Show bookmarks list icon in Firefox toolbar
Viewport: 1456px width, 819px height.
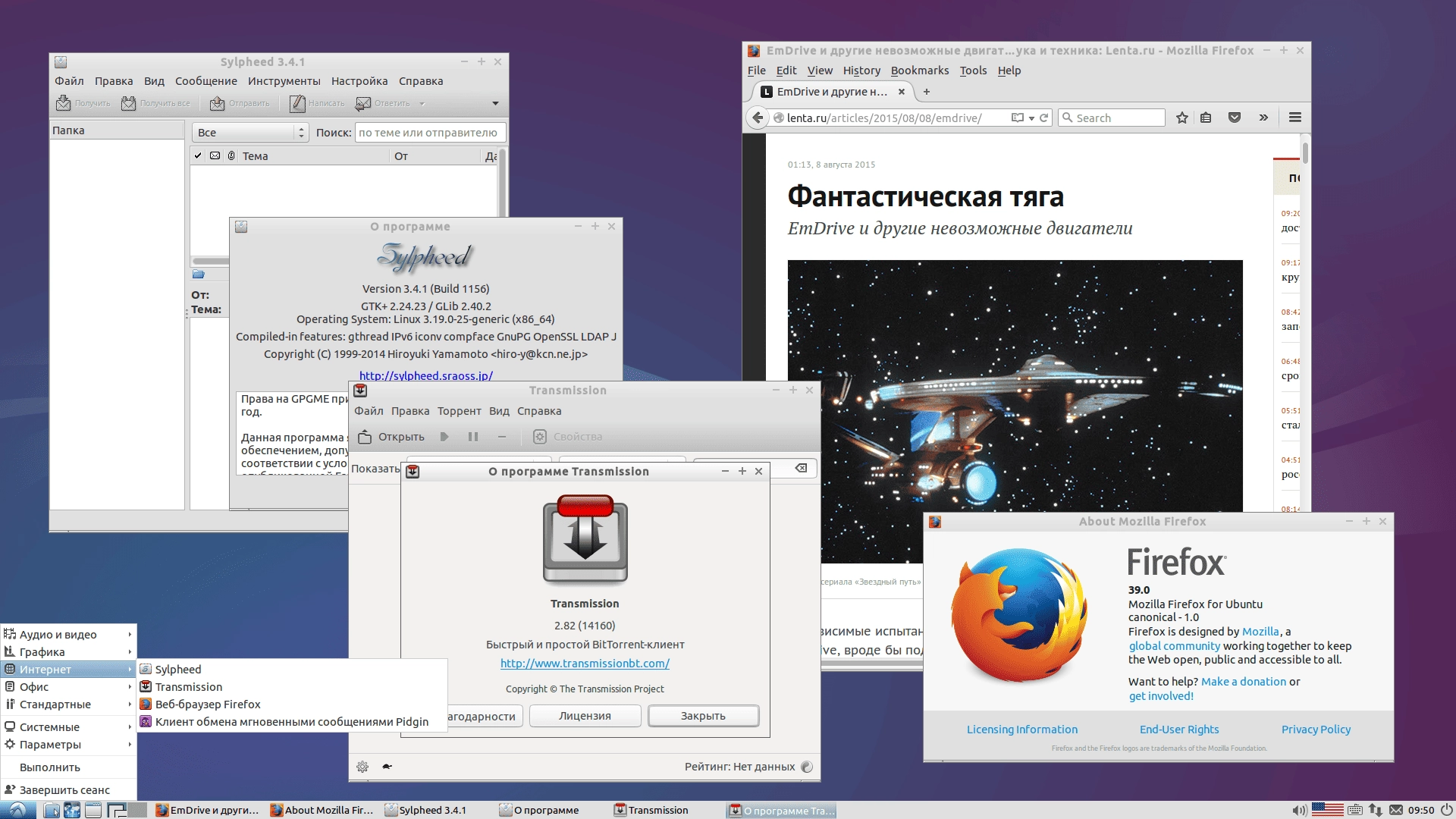[1206, 118]
